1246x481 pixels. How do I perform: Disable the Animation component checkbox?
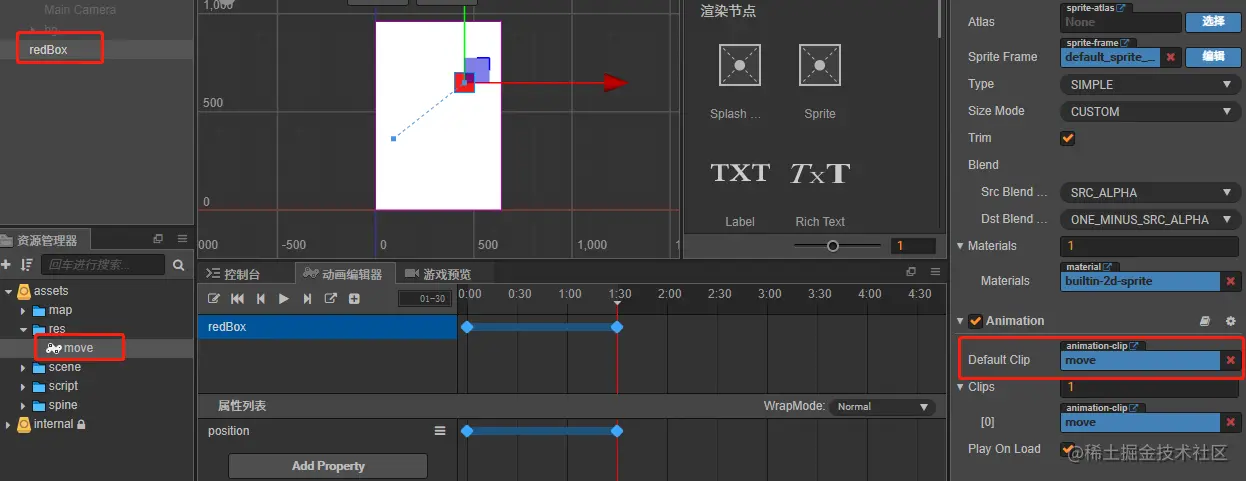975,321
